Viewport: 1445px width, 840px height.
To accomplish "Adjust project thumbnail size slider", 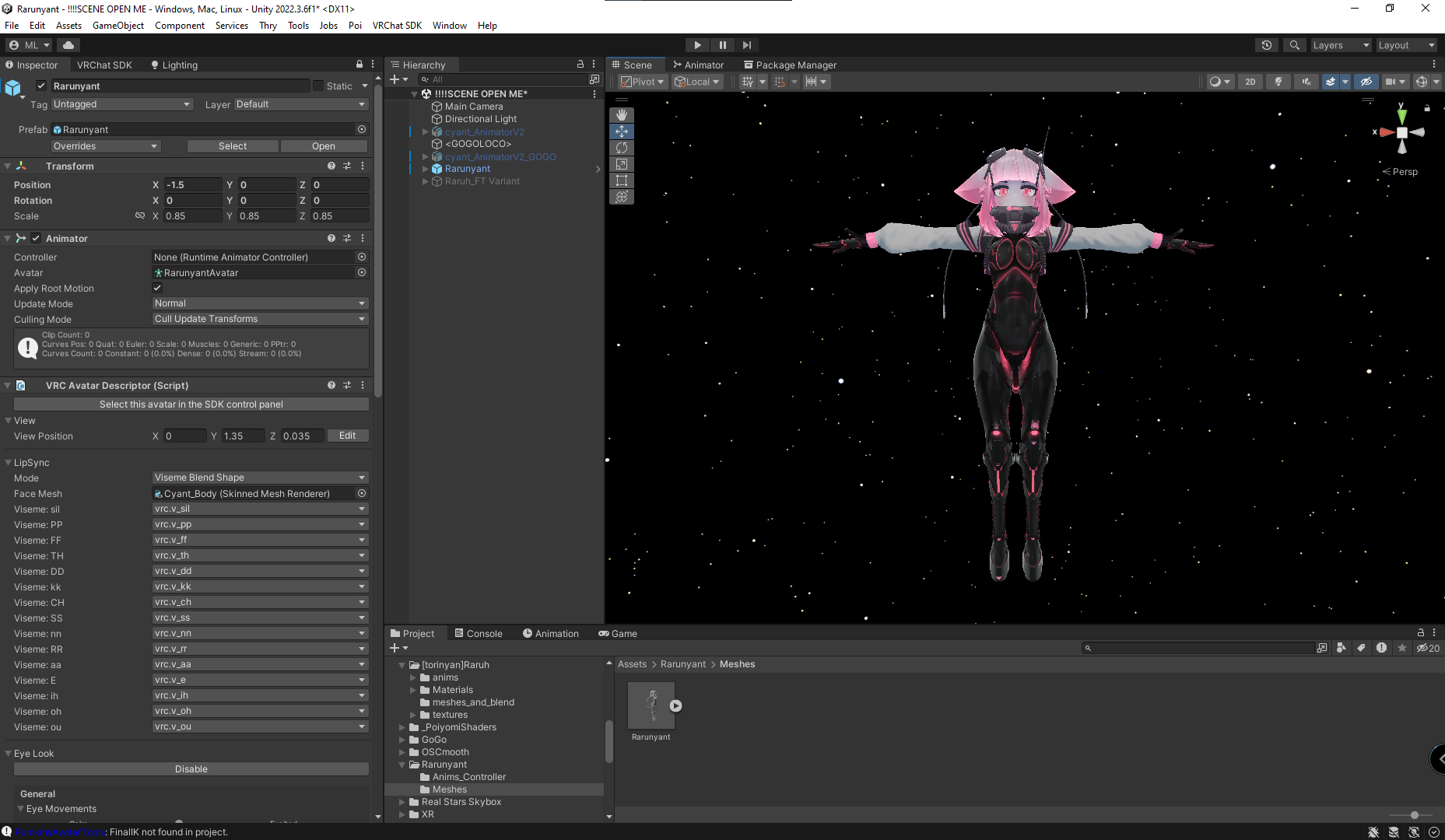I will tap(1414, 815).
